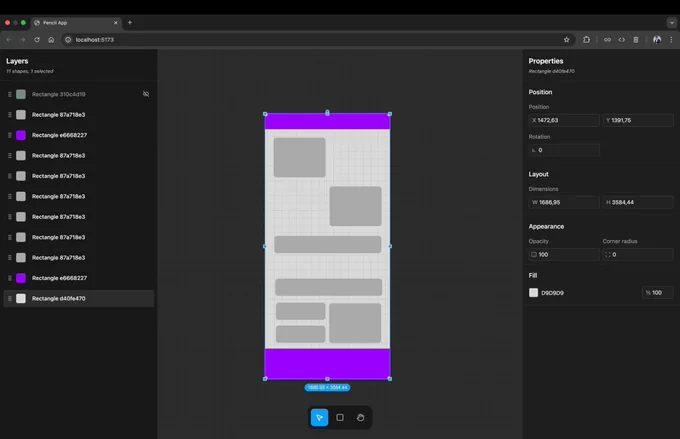Viewport: 680px width, 439px height.
Task: Click color thumbnail of Rectangle d40fe470 layer
Action: (21, 298)
